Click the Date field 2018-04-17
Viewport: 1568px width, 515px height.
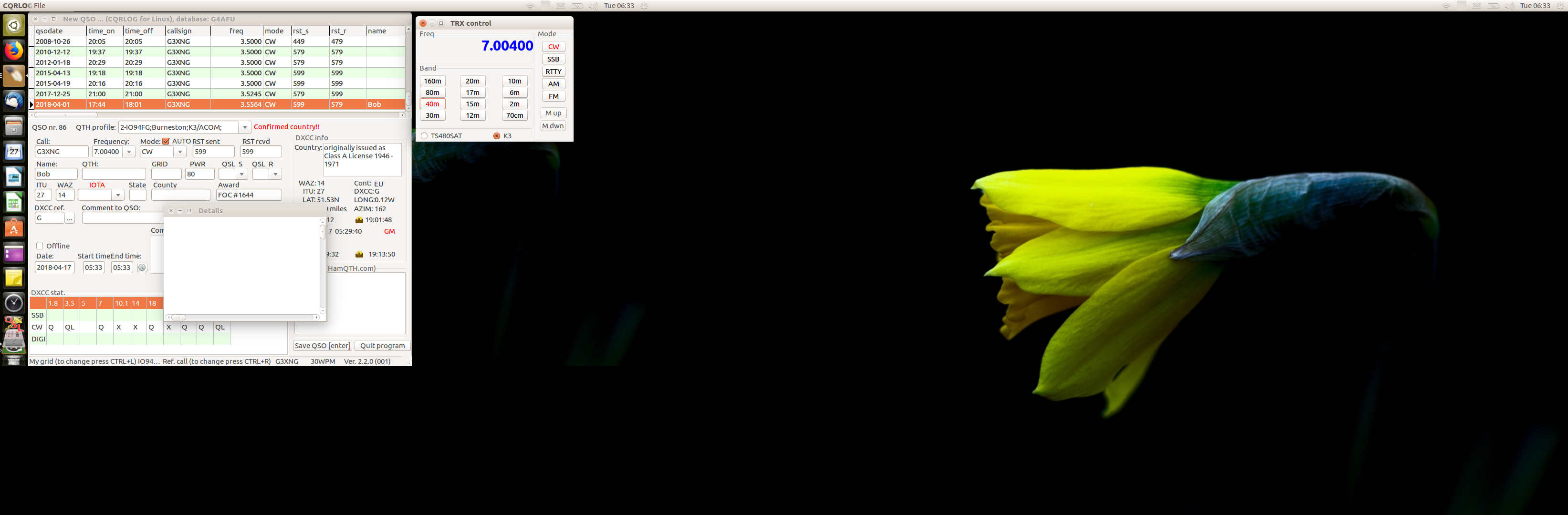[x=54, y=268]
